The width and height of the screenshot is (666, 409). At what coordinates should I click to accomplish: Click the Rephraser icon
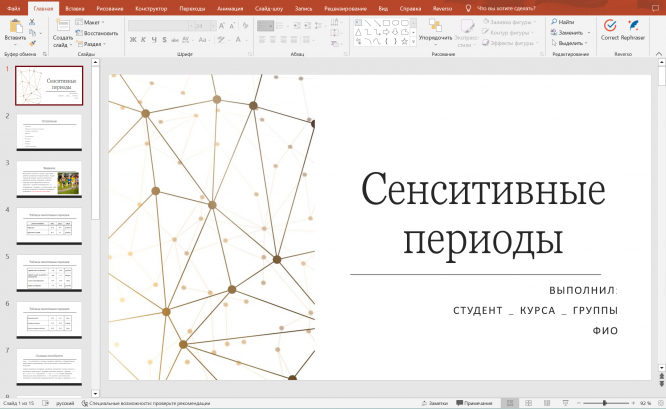coord(633,26)
